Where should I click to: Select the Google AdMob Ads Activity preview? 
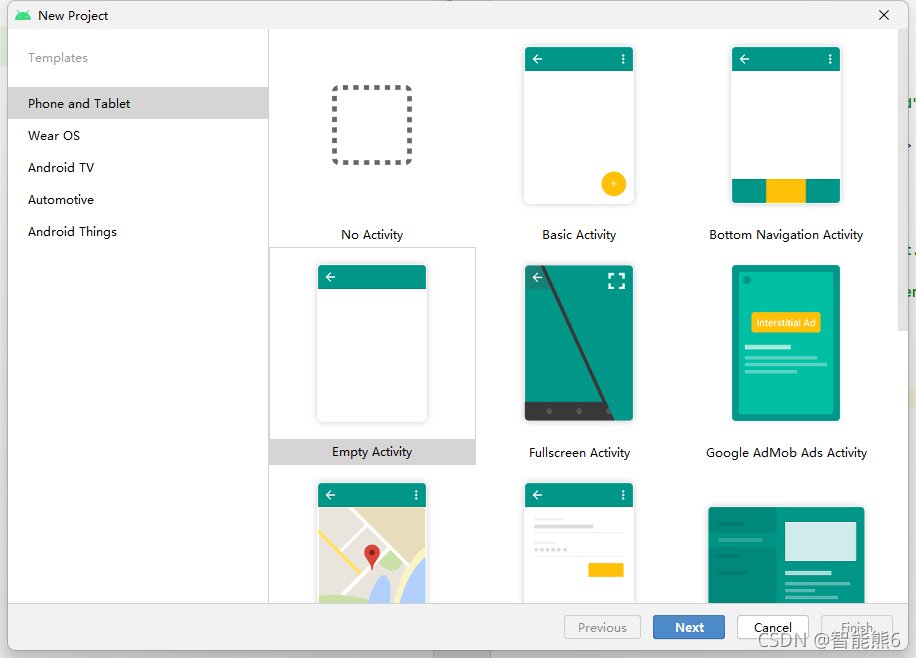coord(786,343)
